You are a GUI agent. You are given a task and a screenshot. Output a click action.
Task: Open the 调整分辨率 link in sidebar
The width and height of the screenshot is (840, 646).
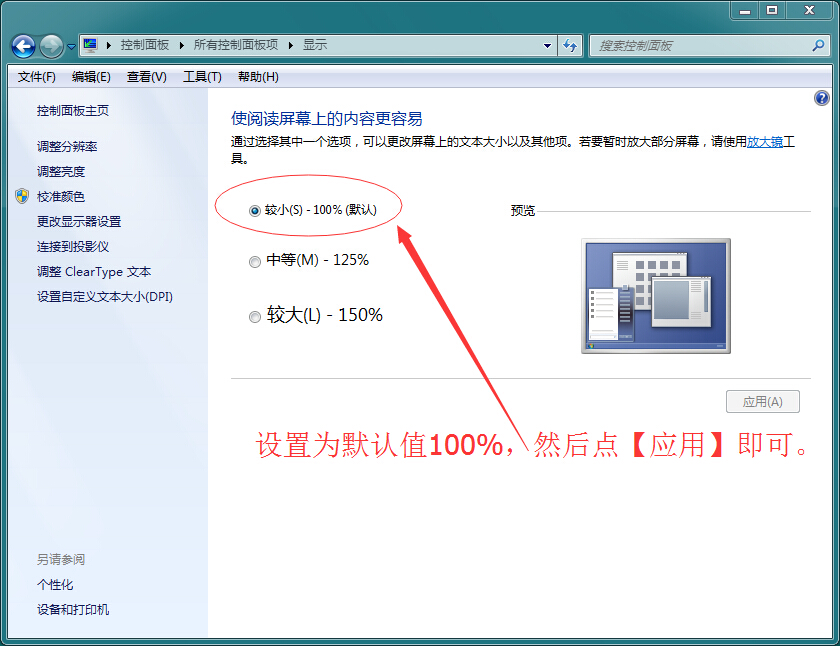[67, 147]
